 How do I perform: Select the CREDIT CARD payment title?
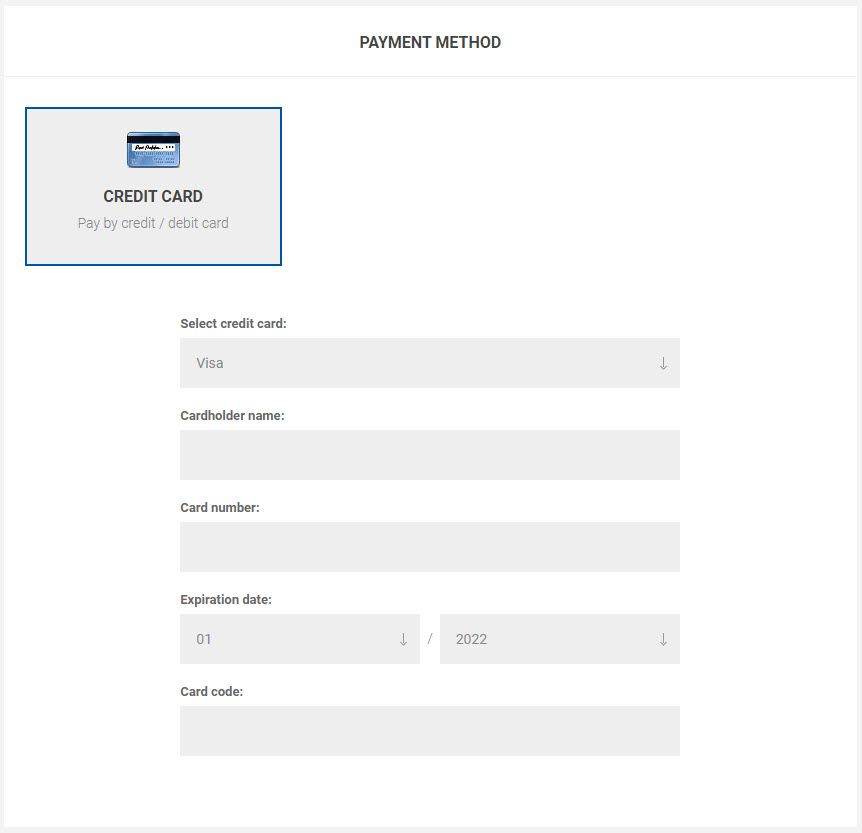tap(153, 197)
